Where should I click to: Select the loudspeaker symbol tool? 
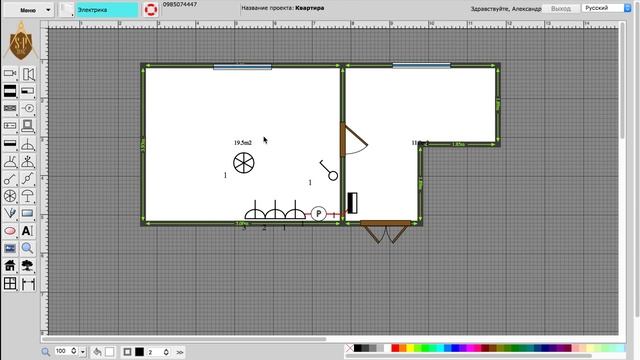pos(28,73)
